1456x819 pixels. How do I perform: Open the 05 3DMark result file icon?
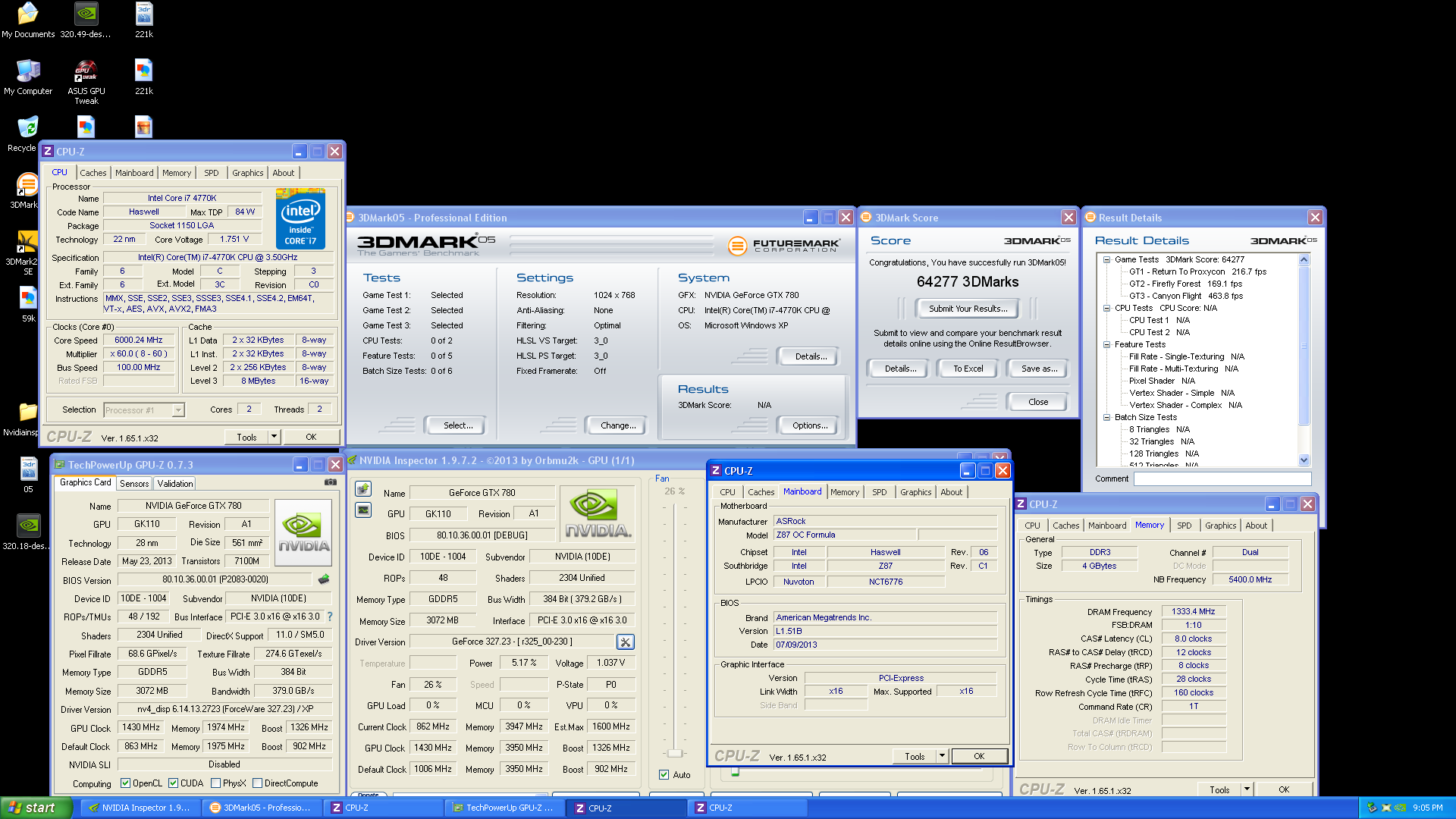28,475
